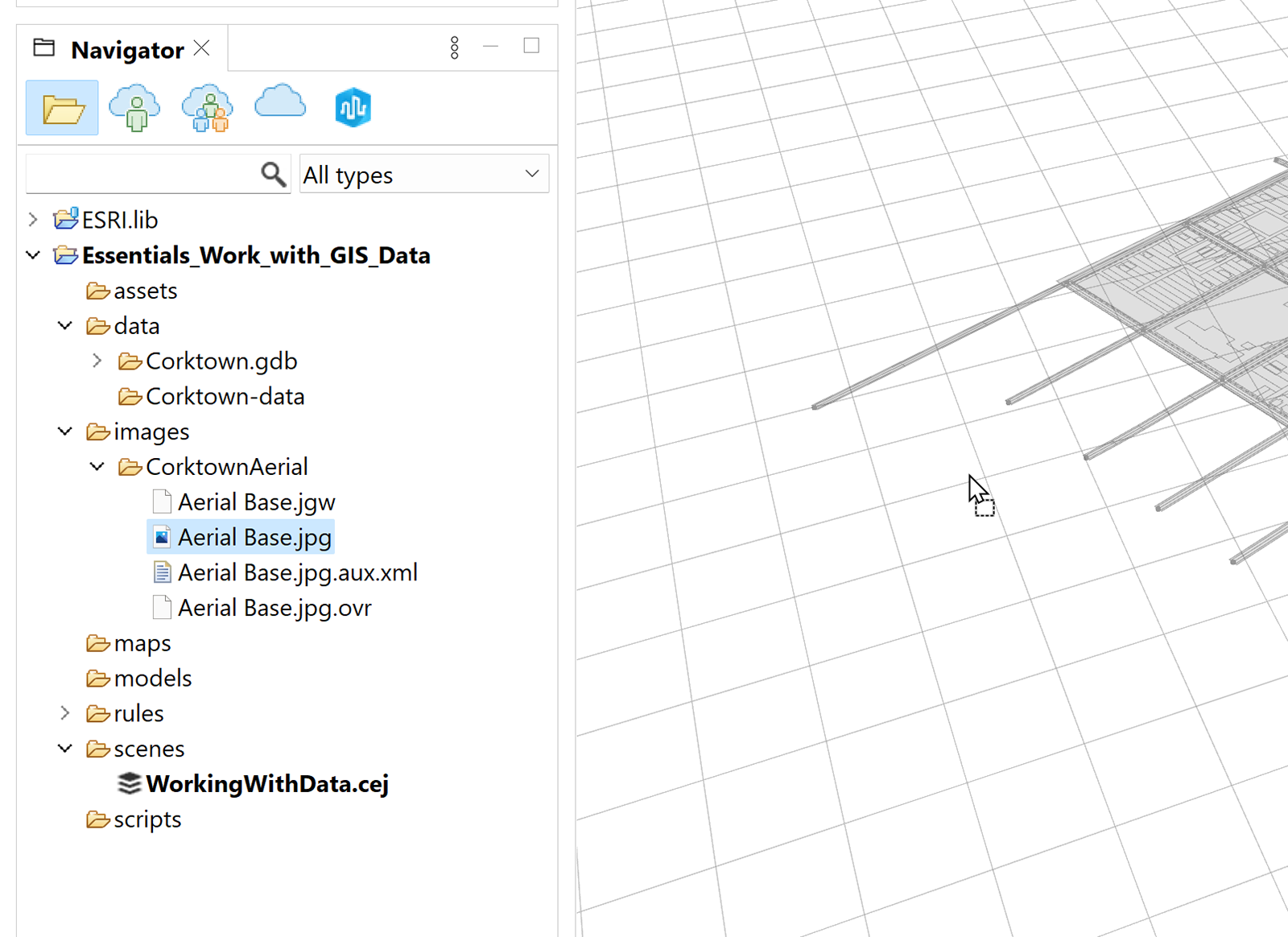Expand the Corktown.gdb geodatabase

click(x=97, y=361)
